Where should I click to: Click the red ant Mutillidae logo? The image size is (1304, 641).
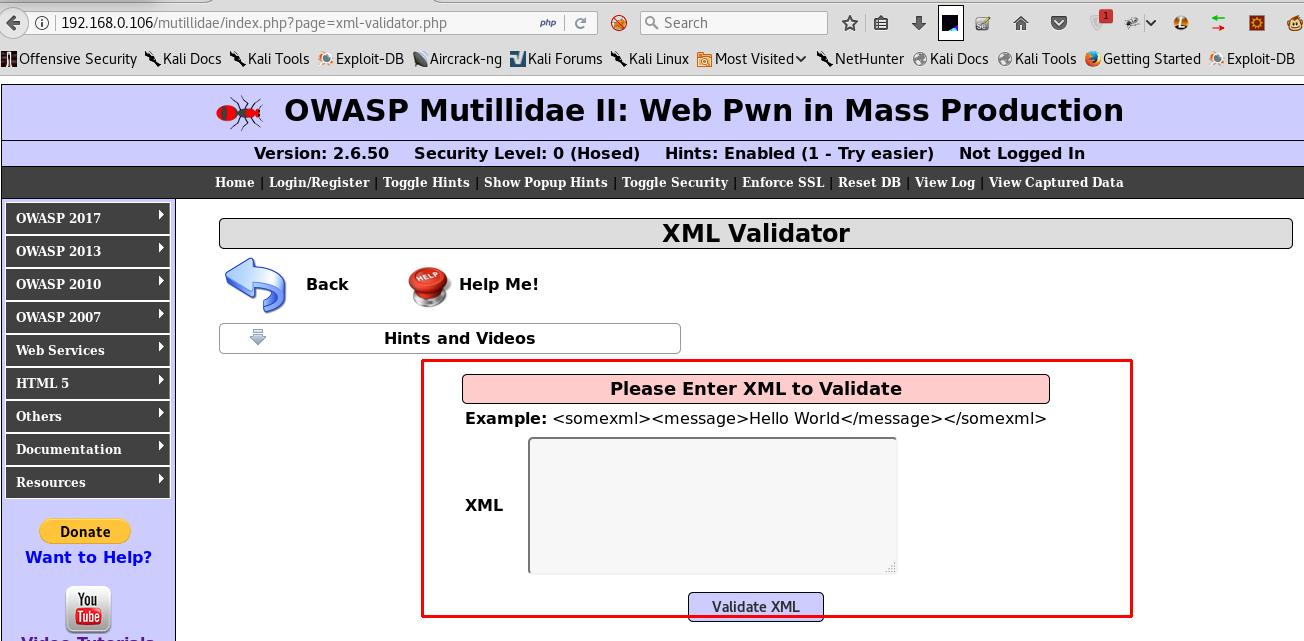point(240,112)
